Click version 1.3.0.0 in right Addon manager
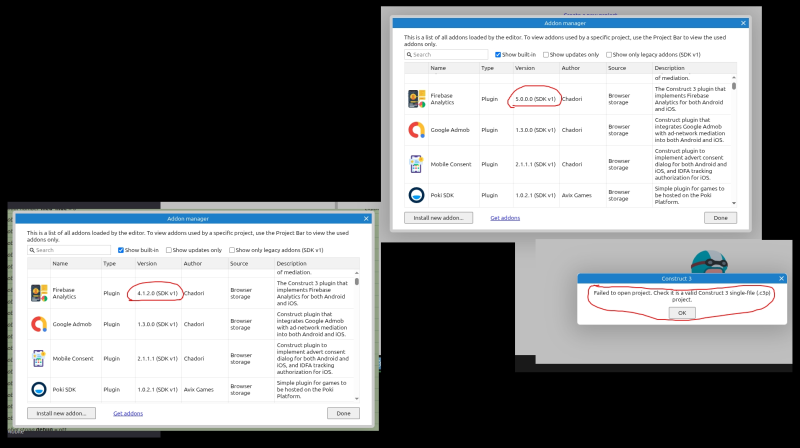The image size is (800, 448). [535, 130]
